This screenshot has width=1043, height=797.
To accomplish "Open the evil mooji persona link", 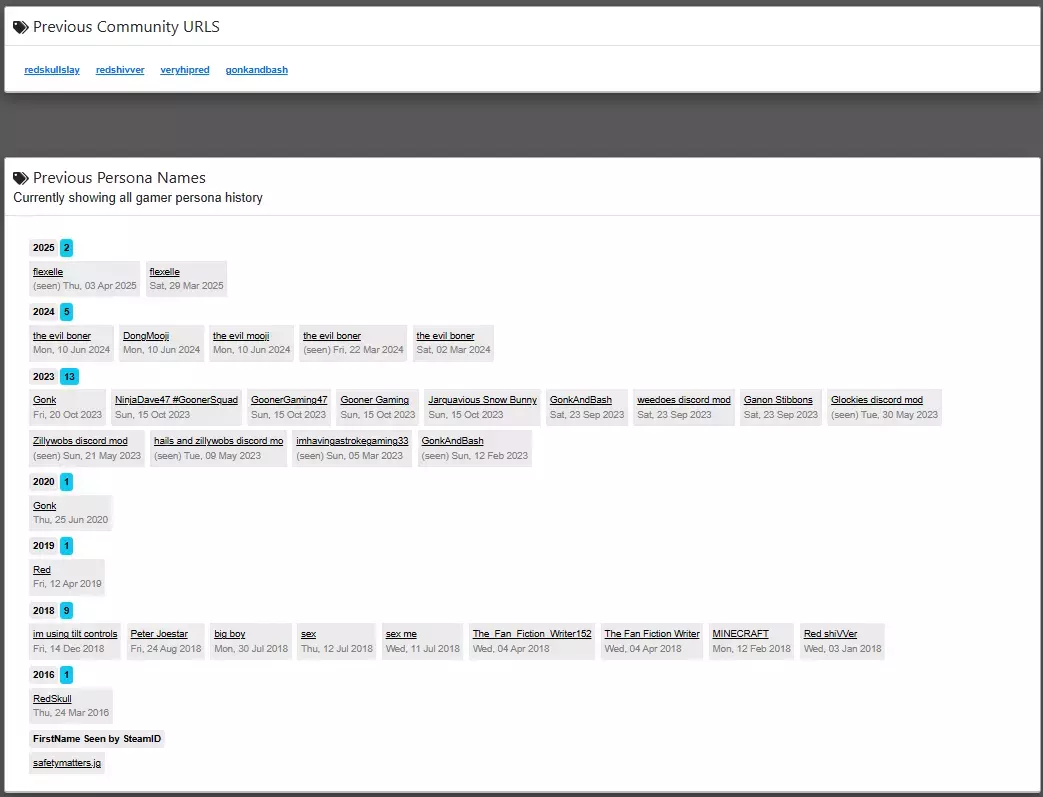I will pos(241,336).
